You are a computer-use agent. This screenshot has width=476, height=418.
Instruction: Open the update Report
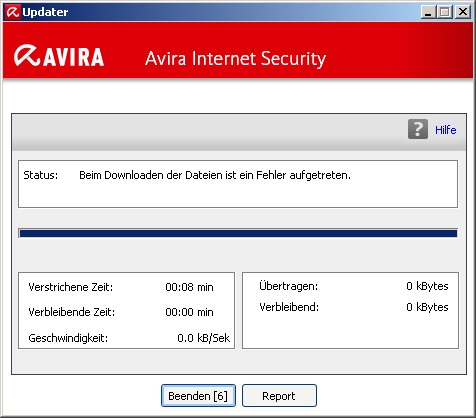279,396
